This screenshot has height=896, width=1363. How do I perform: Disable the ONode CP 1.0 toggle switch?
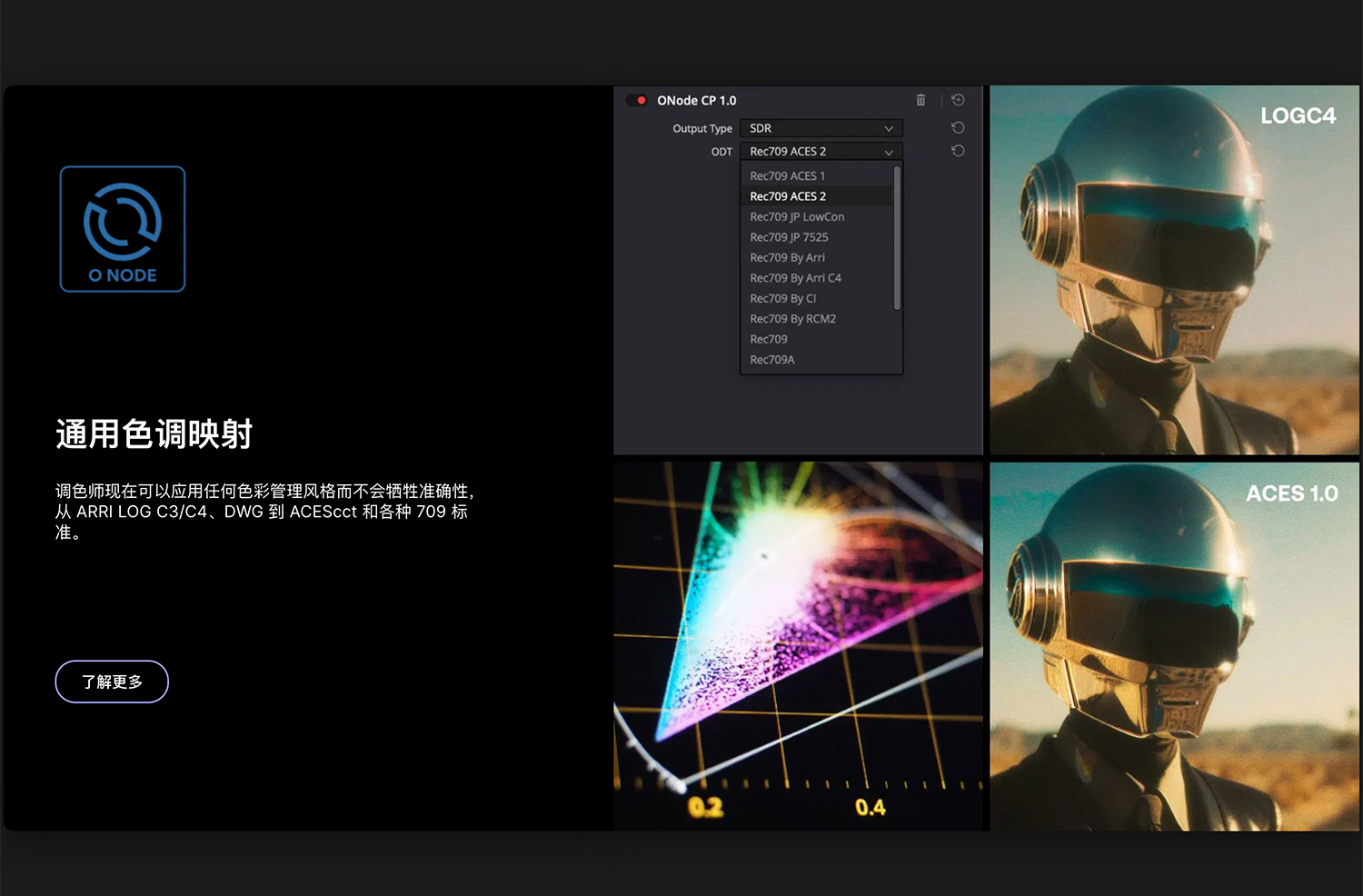[636, 100]
